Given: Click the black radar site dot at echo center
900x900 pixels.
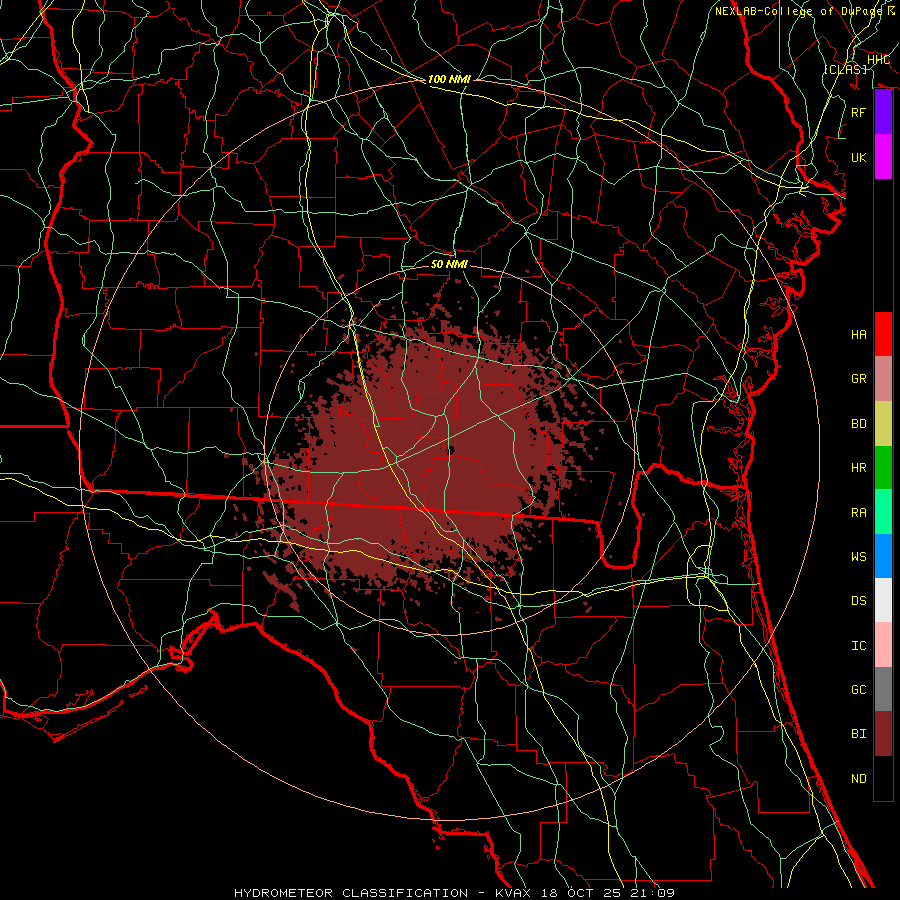Looking at the screenshot, I should [x=450, y=451].
